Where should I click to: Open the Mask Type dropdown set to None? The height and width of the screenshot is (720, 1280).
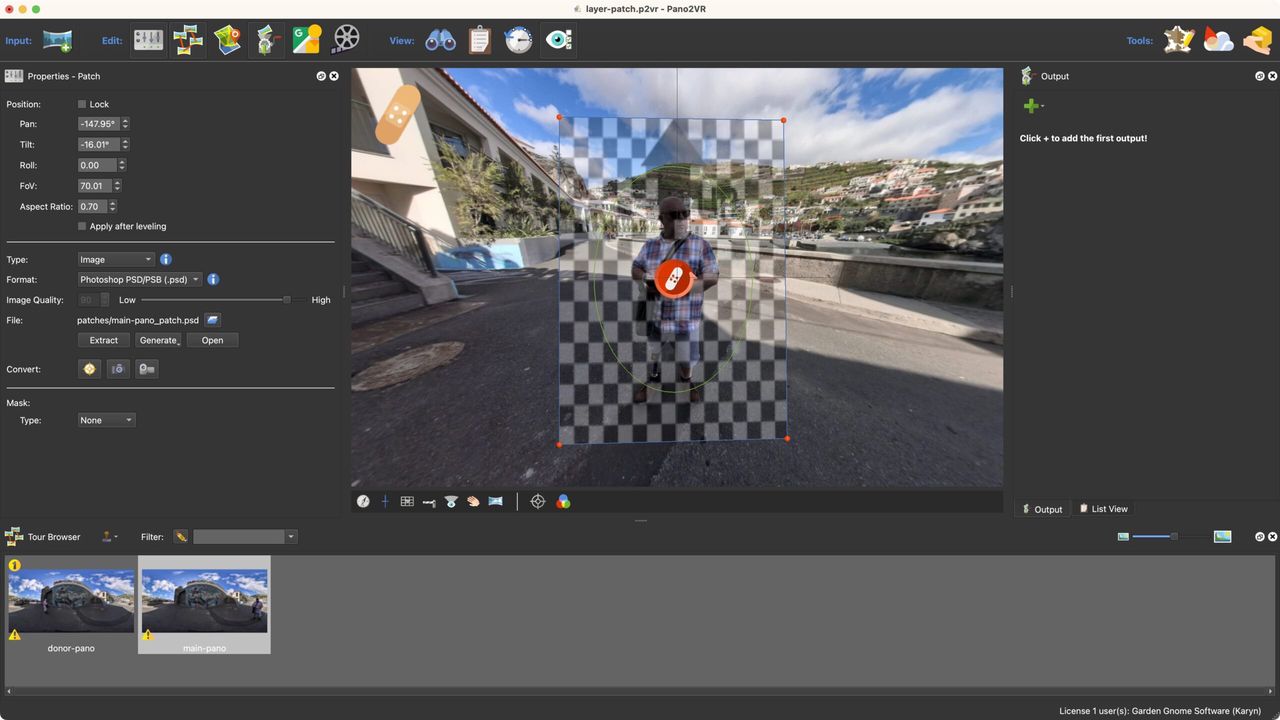106,421
